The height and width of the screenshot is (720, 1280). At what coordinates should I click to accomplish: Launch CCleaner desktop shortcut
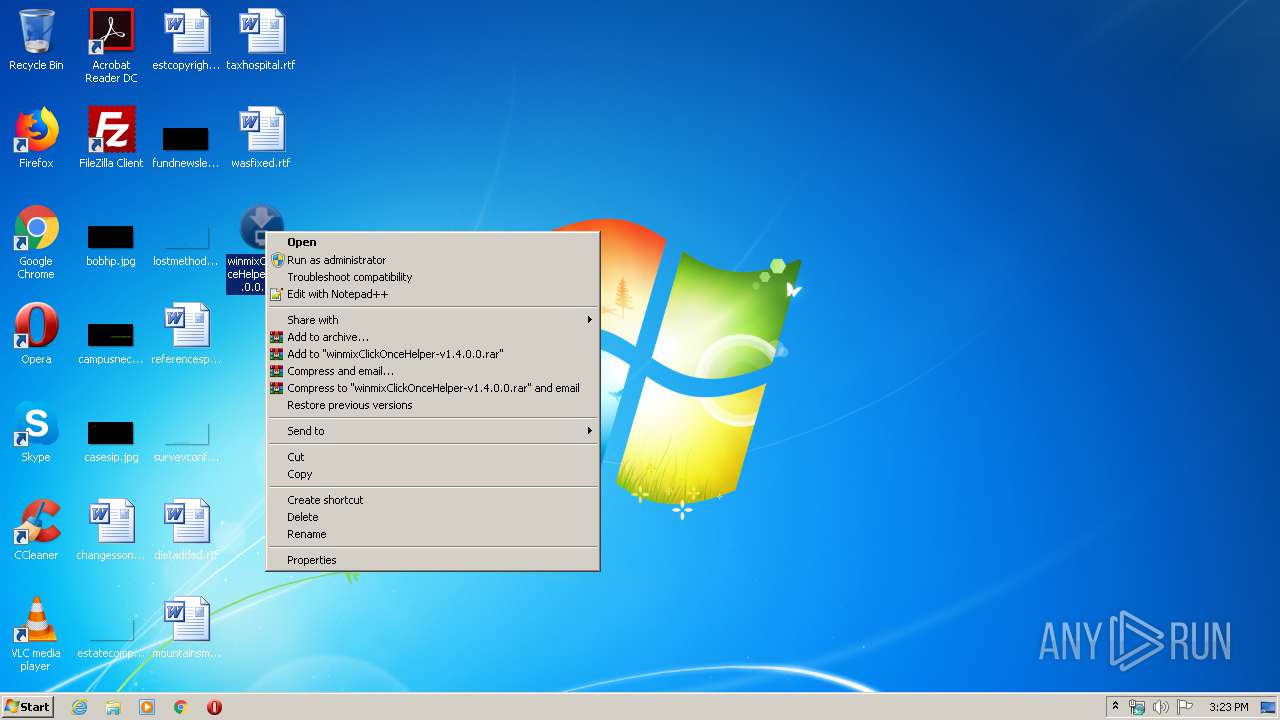click(36, 530)
